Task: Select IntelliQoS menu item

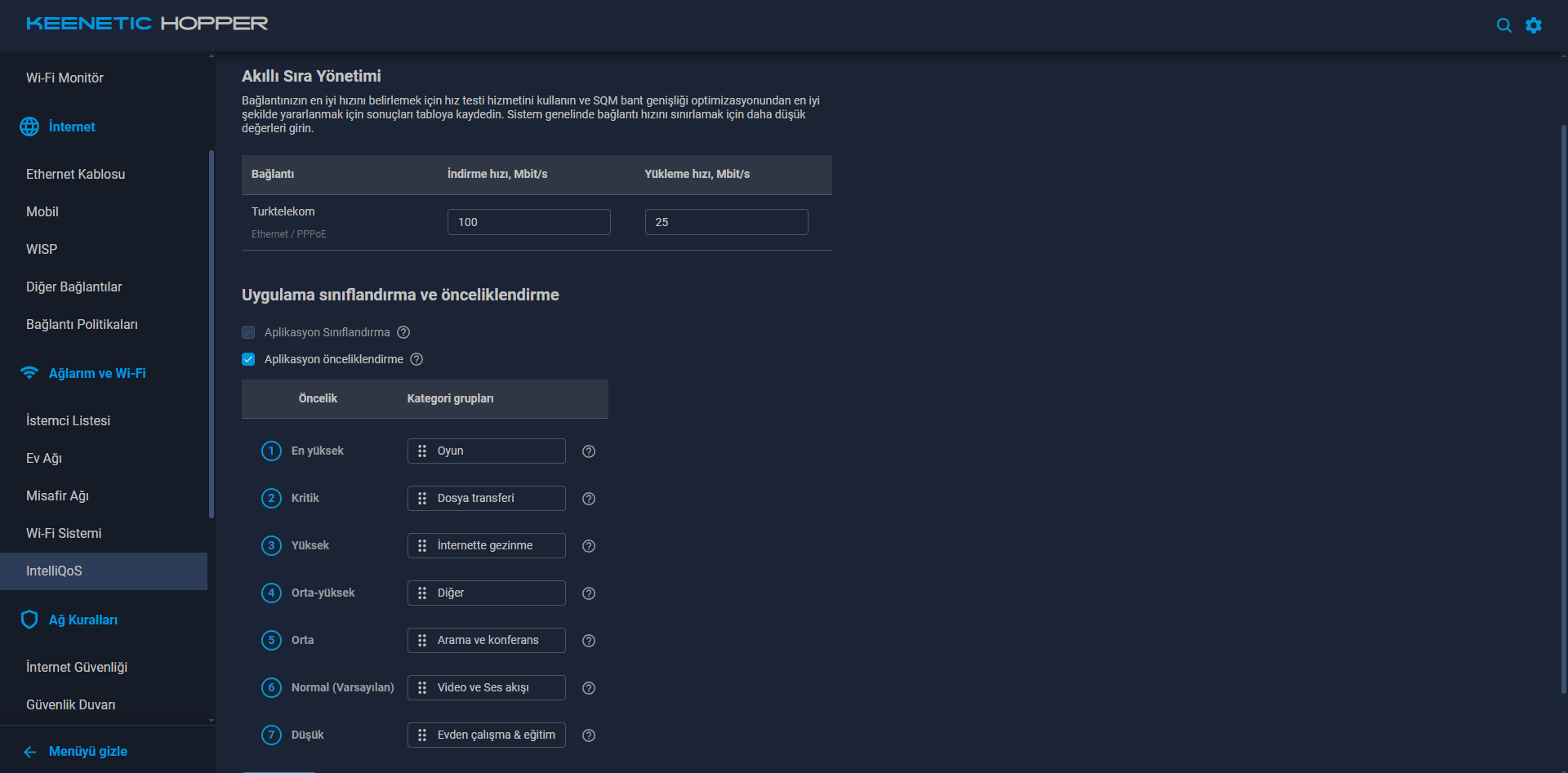Action: pyautogui.click(x=104, y=571)
